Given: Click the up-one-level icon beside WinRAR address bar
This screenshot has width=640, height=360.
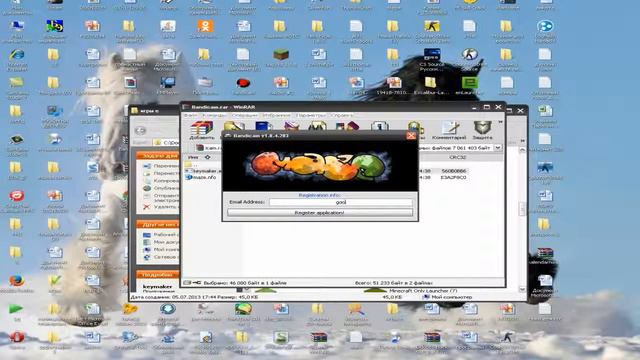Looking at the screenshot, I should (x=199, y=147).
